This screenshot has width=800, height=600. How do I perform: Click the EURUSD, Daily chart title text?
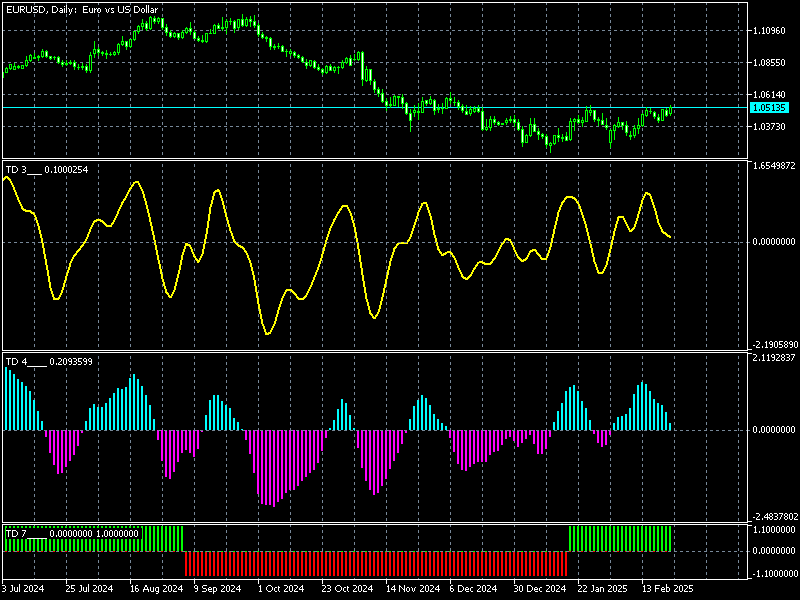click(82, 10)
